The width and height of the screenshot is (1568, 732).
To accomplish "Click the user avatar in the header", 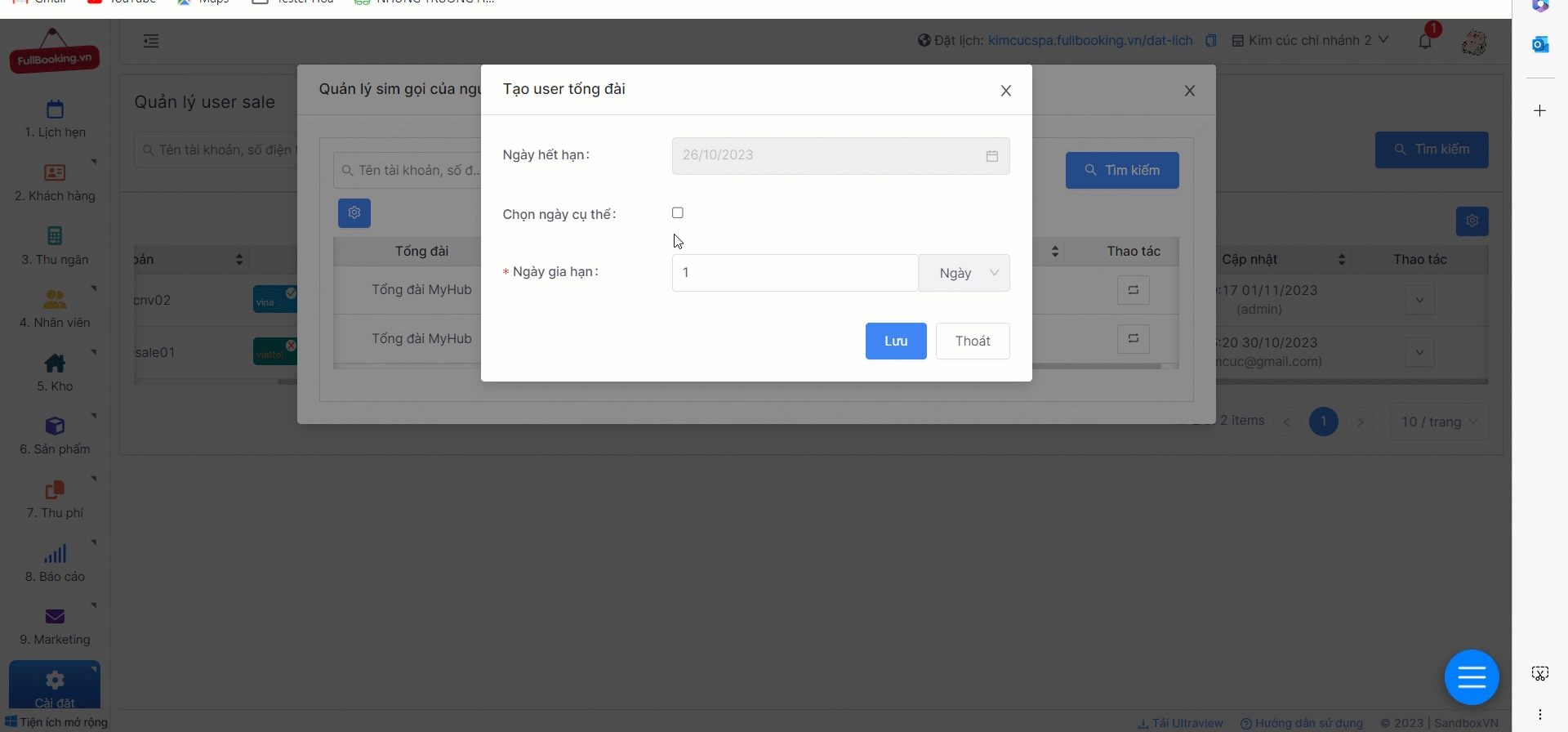I will 1474,42.
